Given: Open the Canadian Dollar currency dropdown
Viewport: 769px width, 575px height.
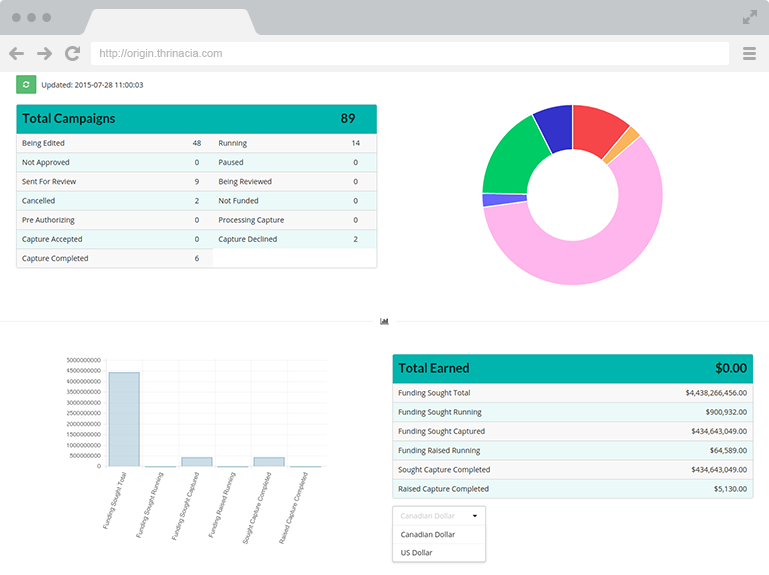Looking at the screenshot, I should tap(439, 516).
